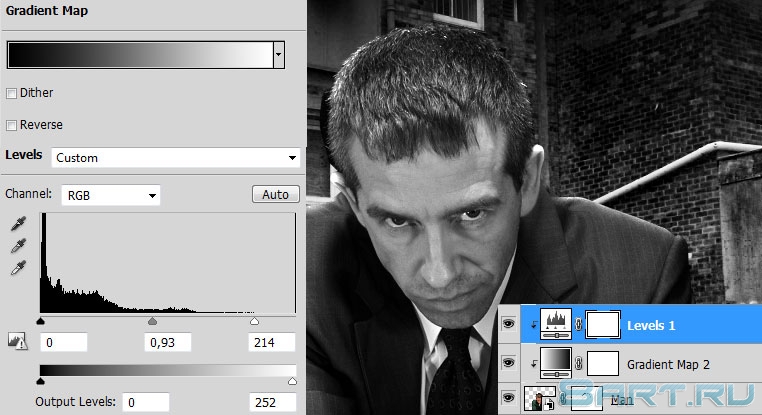Open the gradient picker dropdown arrow

pos(279,54)
